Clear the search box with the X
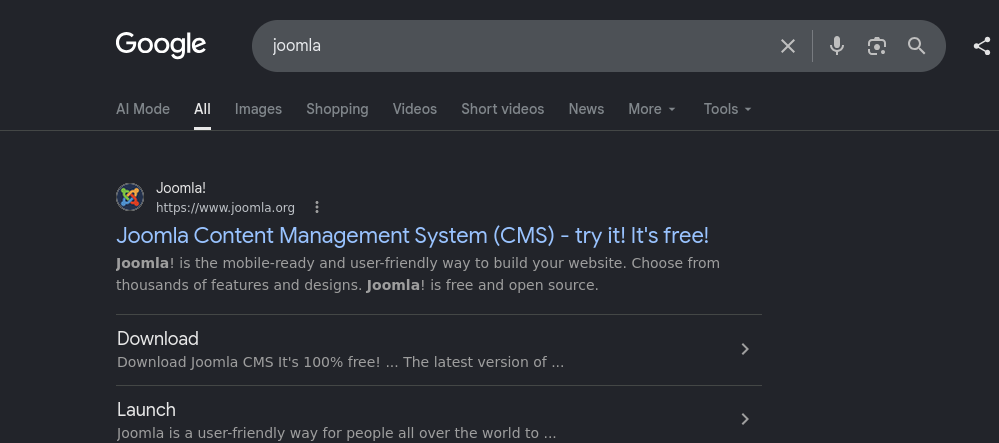999x443 pixels. click(x=788, y=46)
